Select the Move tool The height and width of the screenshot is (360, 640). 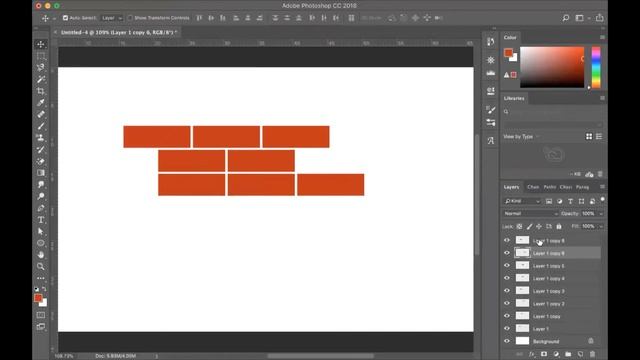click(41, 44)
